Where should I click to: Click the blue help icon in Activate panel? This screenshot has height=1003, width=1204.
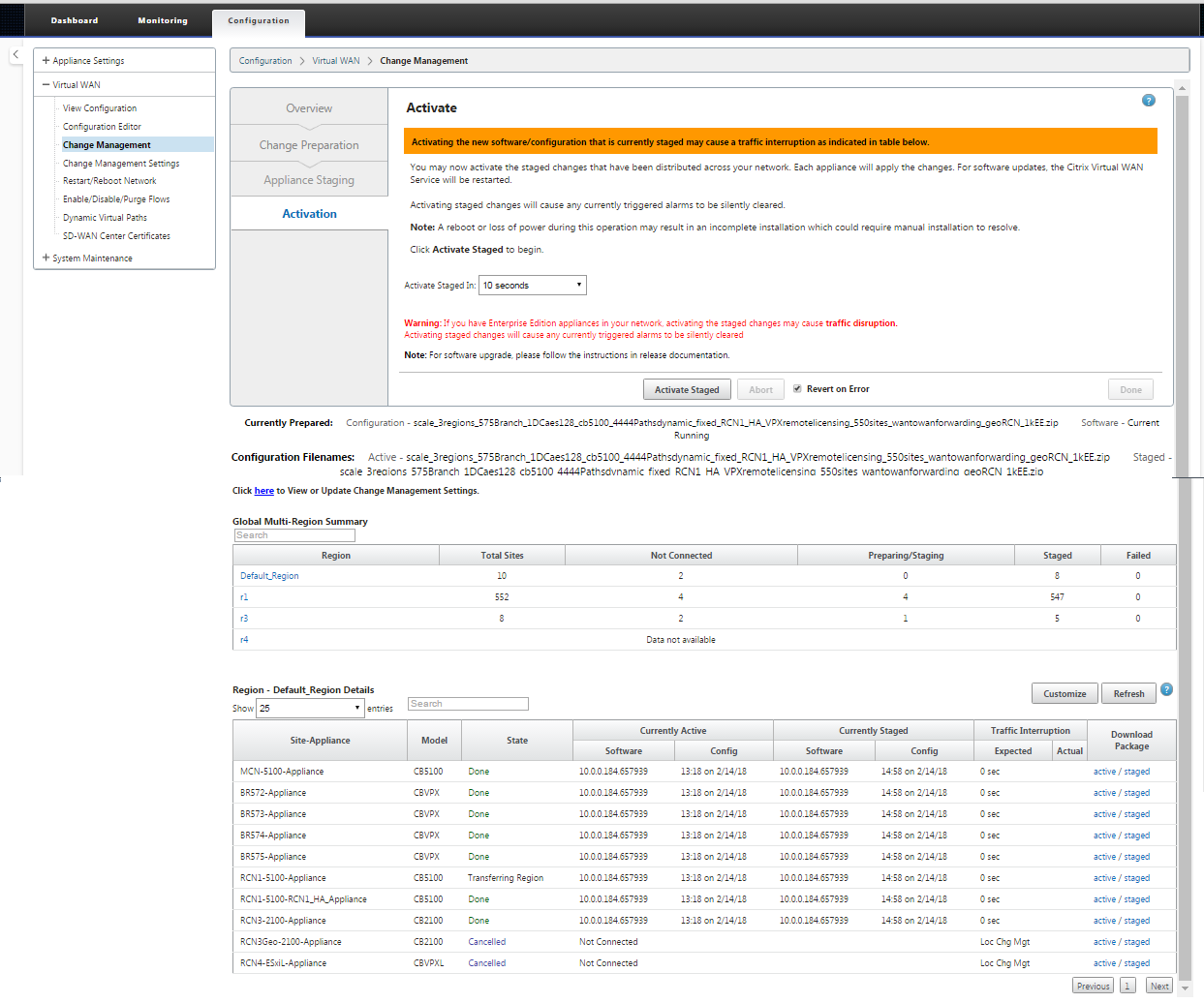1148,101
